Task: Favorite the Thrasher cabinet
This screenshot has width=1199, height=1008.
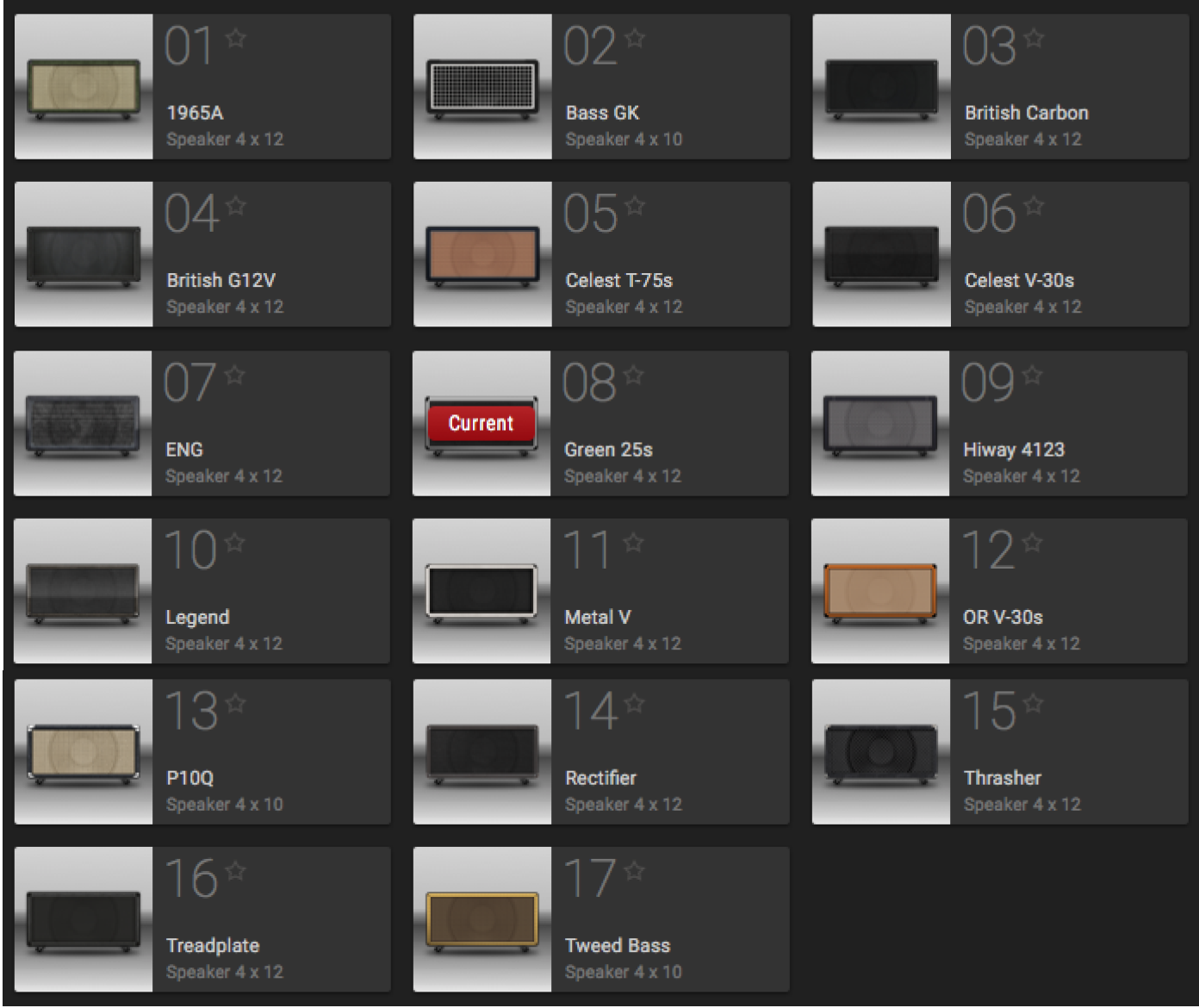Action: pos(1034,704)
